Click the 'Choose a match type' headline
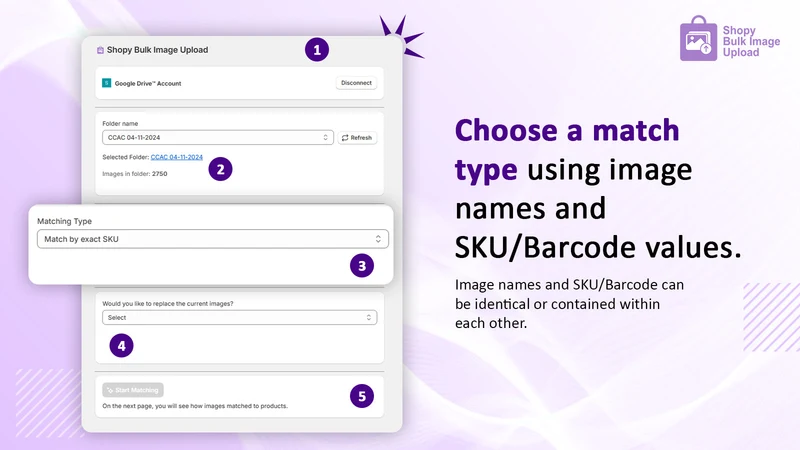The width and height of the screenshot is (800, 450). click(x=567, y=150)
